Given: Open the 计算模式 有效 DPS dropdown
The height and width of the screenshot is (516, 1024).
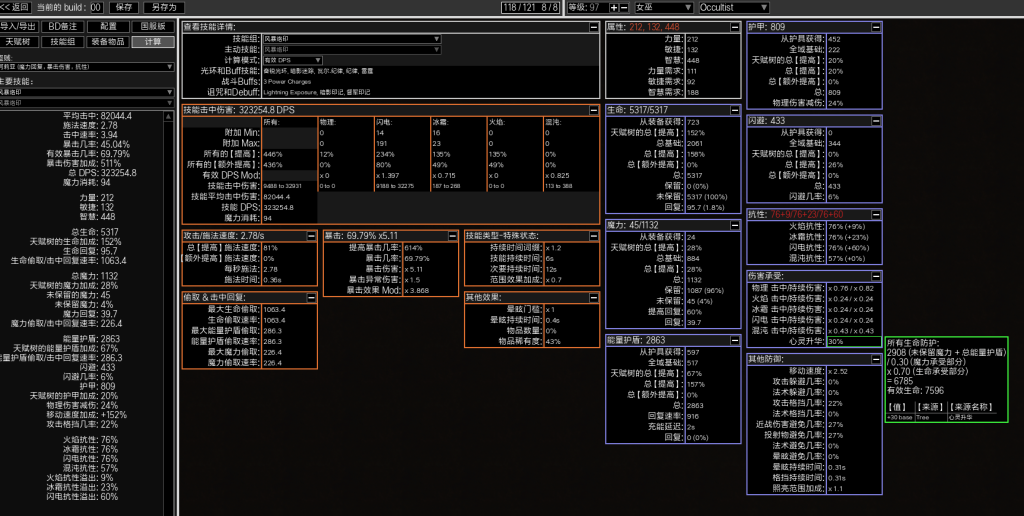Looking at the screenshot, I should click(293, 60).
